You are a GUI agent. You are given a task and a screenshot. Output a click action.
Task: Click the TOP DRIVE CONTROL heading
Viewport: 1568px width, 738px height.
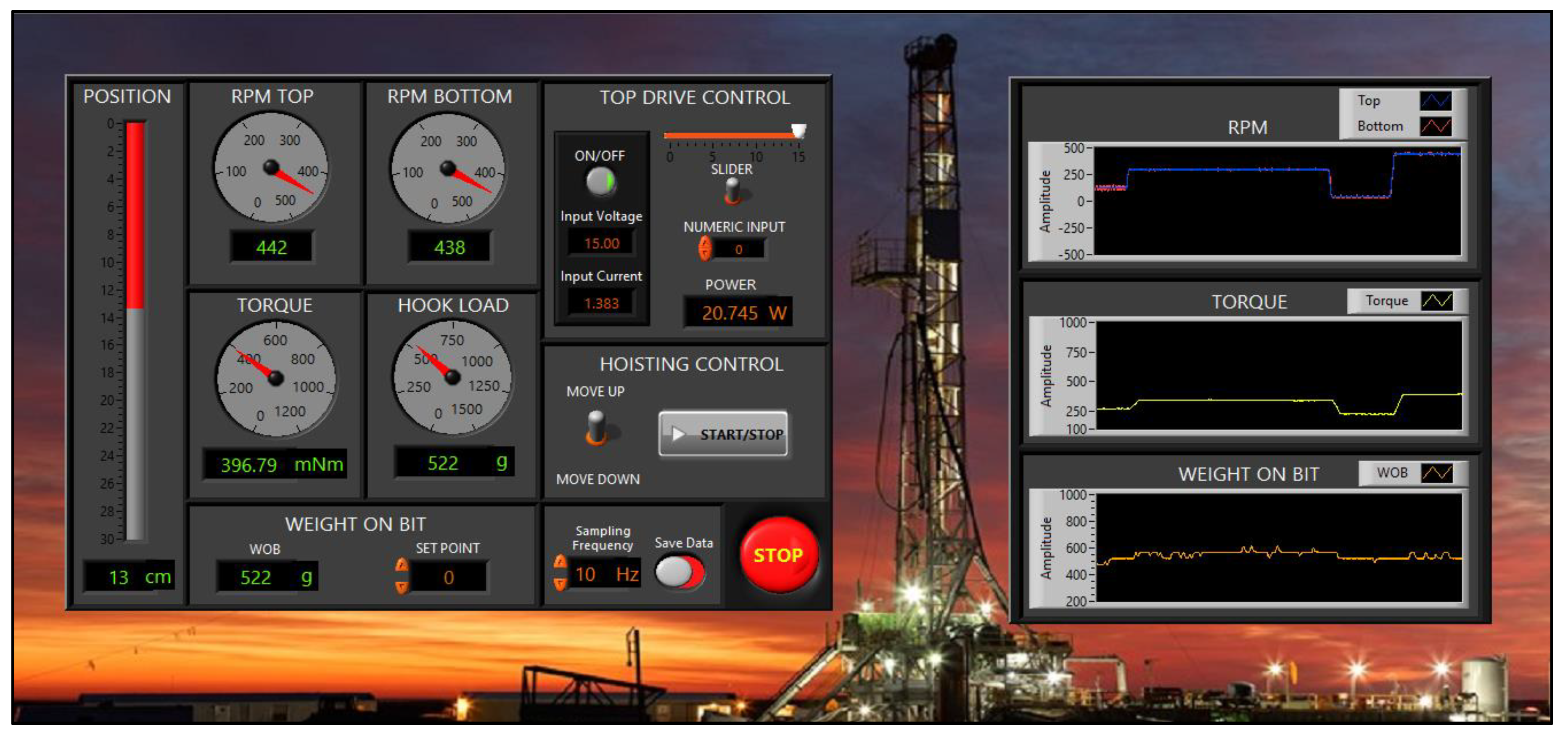point(695,98)
